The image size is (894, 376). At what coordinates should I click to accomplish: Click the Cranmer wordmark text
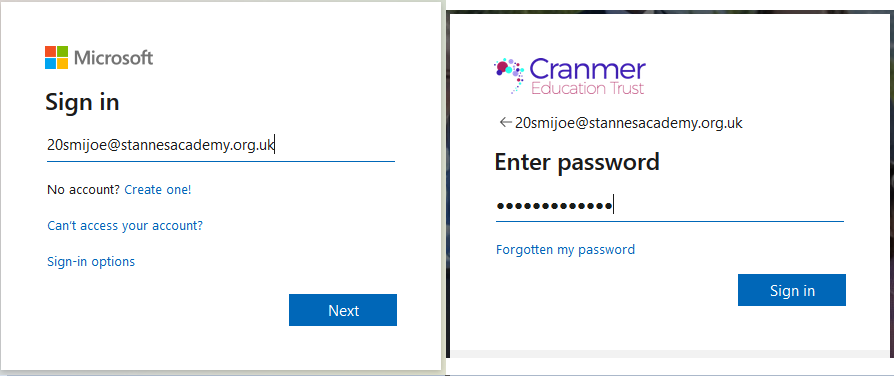coord(587,70)
